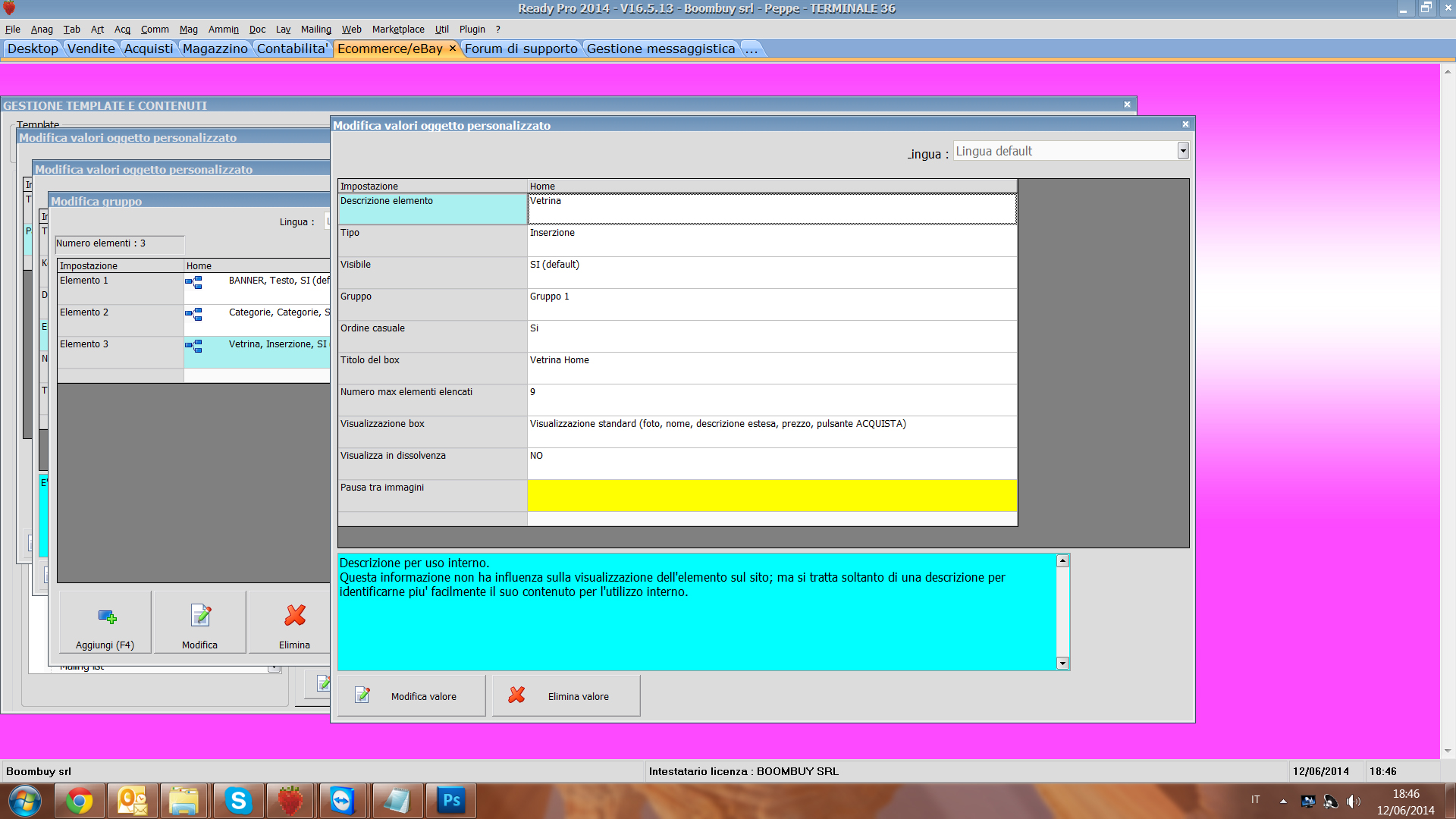1456x819 pixels.
Task: Click Elemento 3 tree structure icon
Action: point(194,346)
